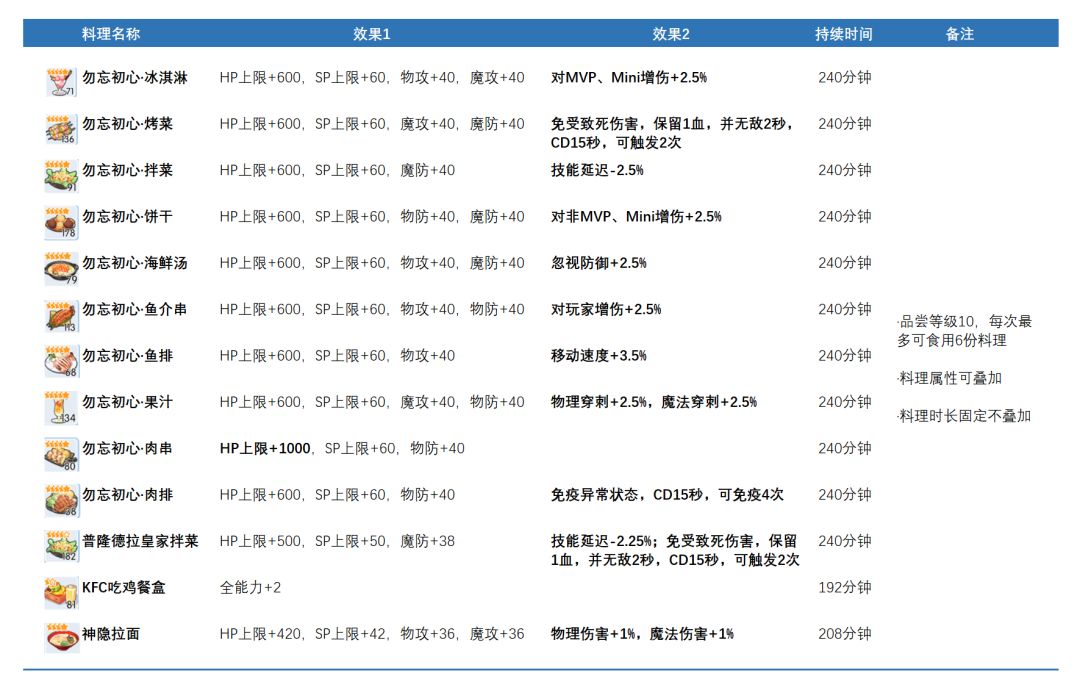This screenshot has height=690, width=1080.
Task: Click the 192分钟 duration cell
Action: click(x=845, y=587)
